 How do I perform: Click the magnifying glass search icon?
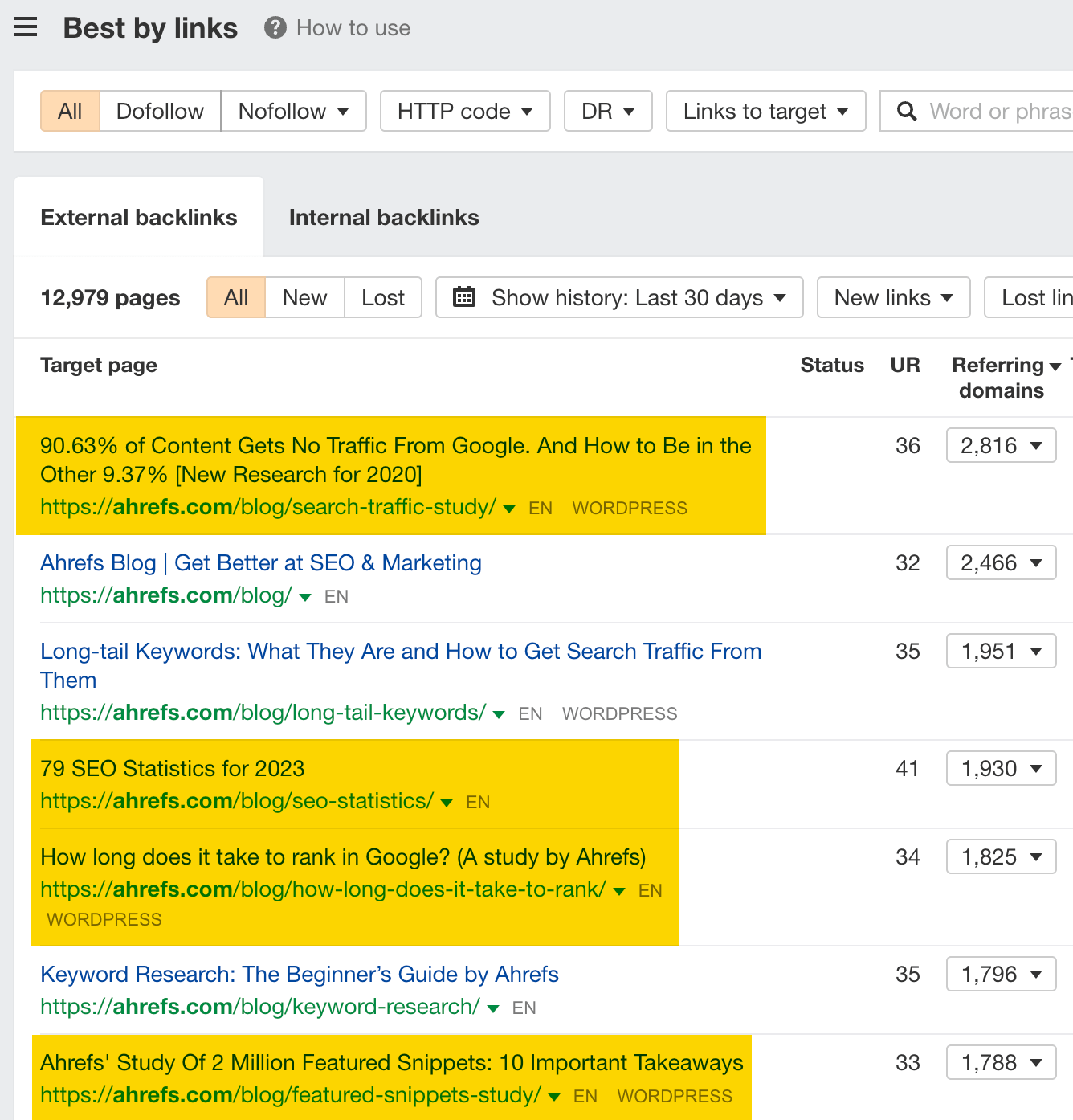[907, 111]
